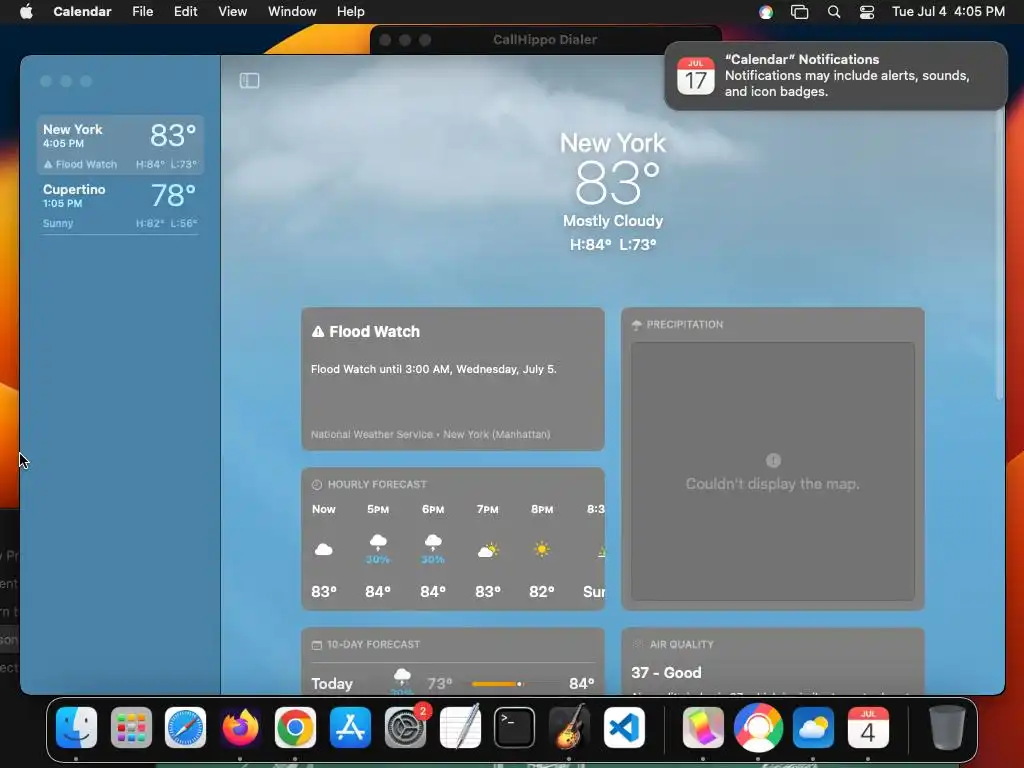
Task: Open Stage Manager windows icon in menu bar
Action: tap(799, 12)
